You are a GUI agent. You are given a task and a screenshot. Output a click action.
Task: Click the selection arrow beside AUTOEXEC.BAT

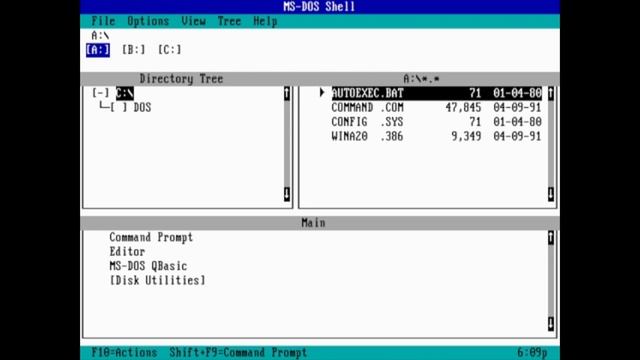322,93
